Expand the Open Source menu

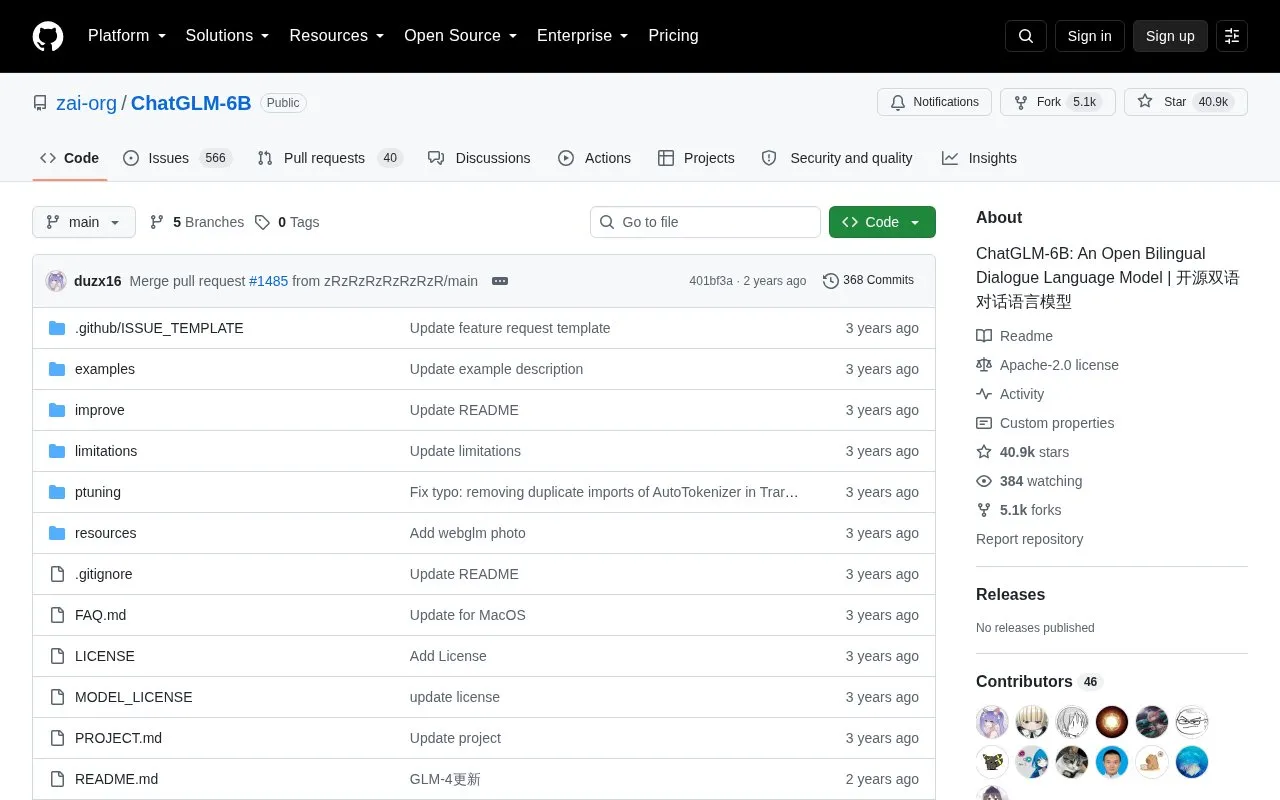coord(460,36)
